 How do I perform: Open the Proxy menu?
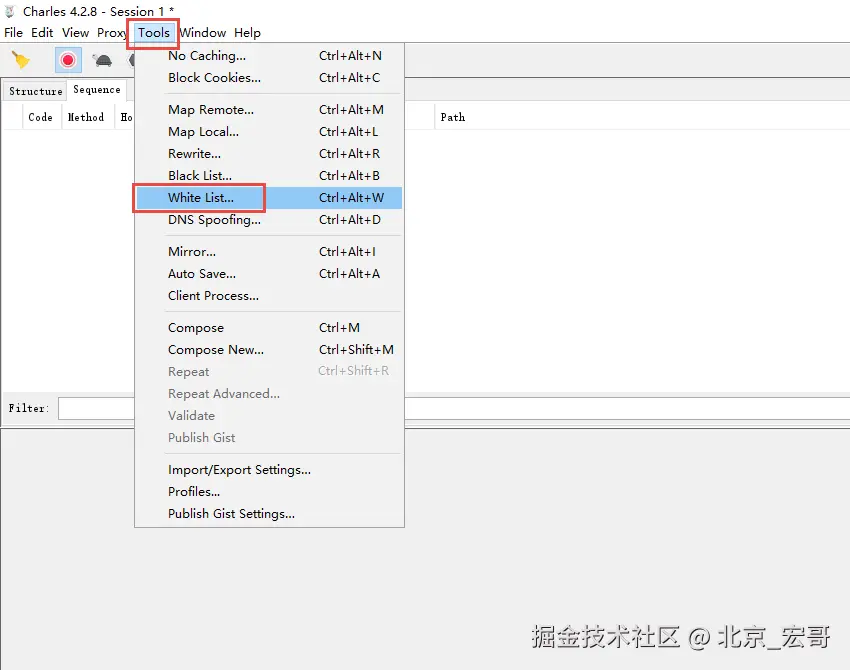[x=112, y=33]
